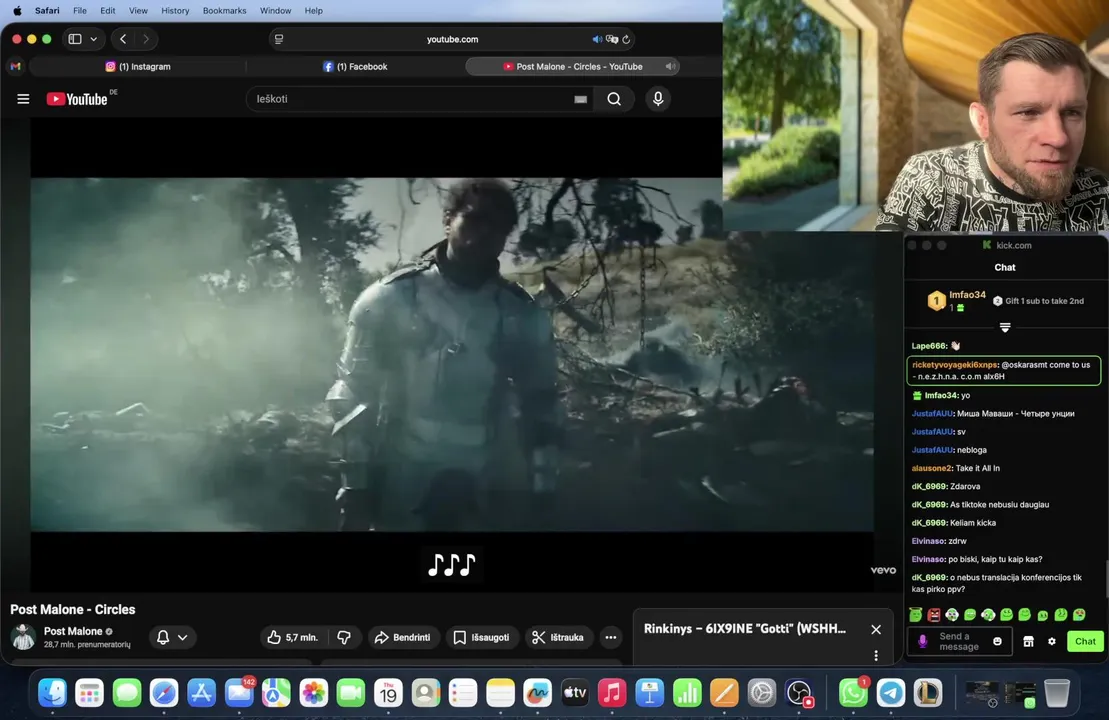Click chat message 'Take it All In'
Screen dimensions: 1109x720
(977, 468)
